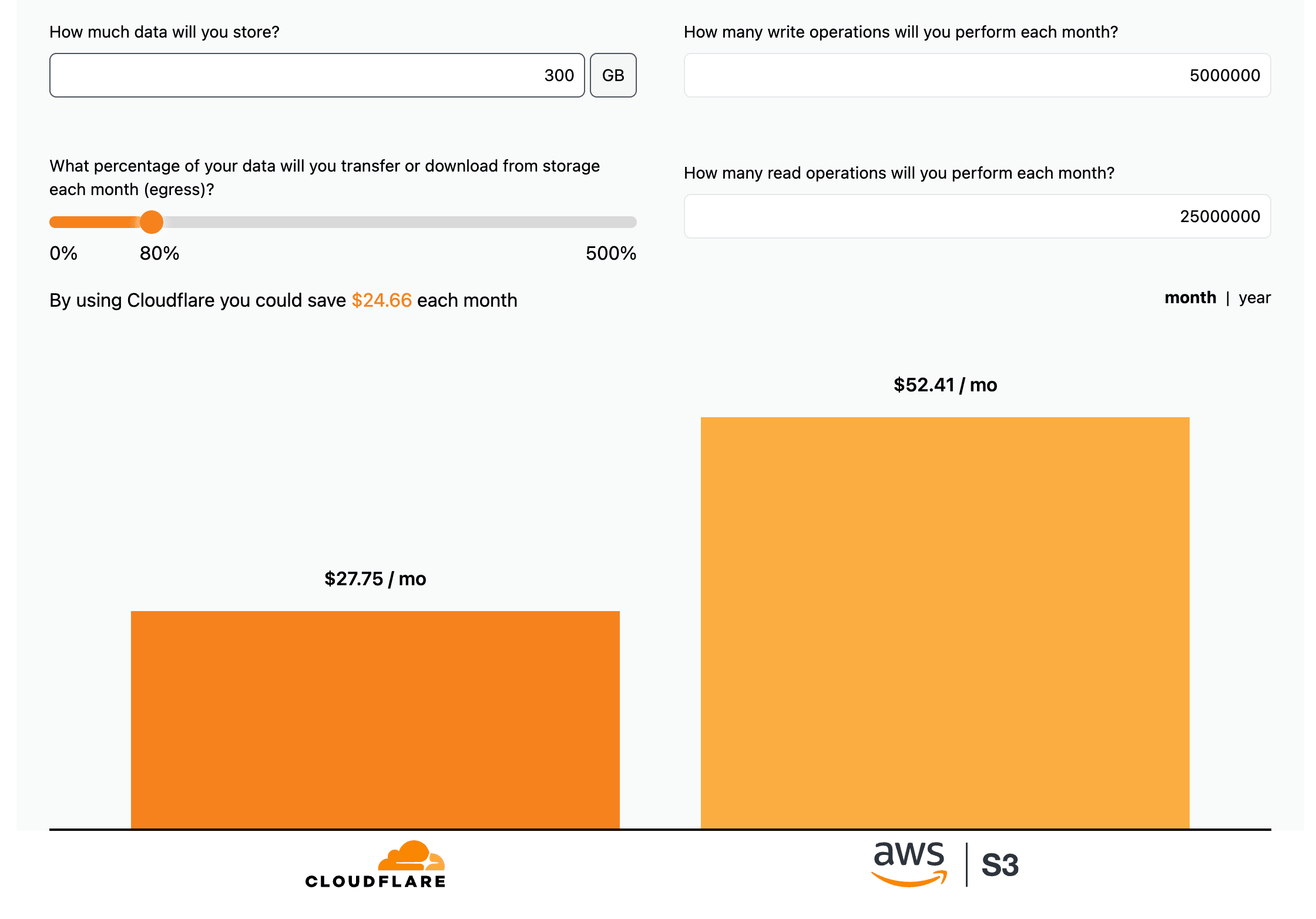
Task: Focus the write operations input field
Action: pos(977,75)
